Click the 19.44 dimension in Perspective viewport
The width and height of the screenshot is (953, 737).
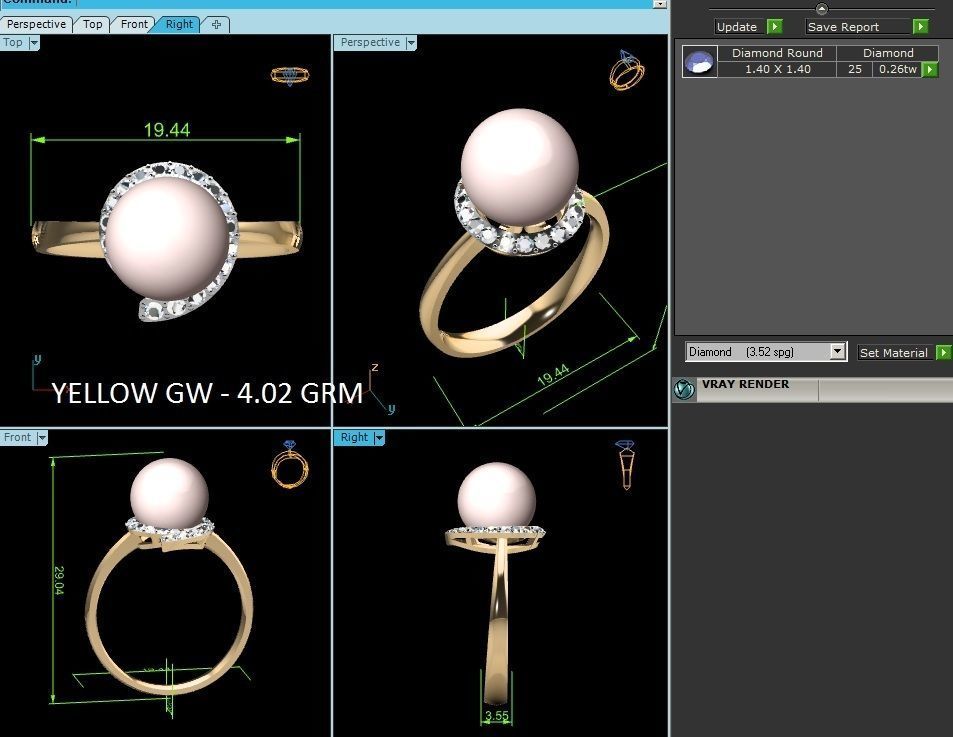pyautogui.click(x=554, y=375)
